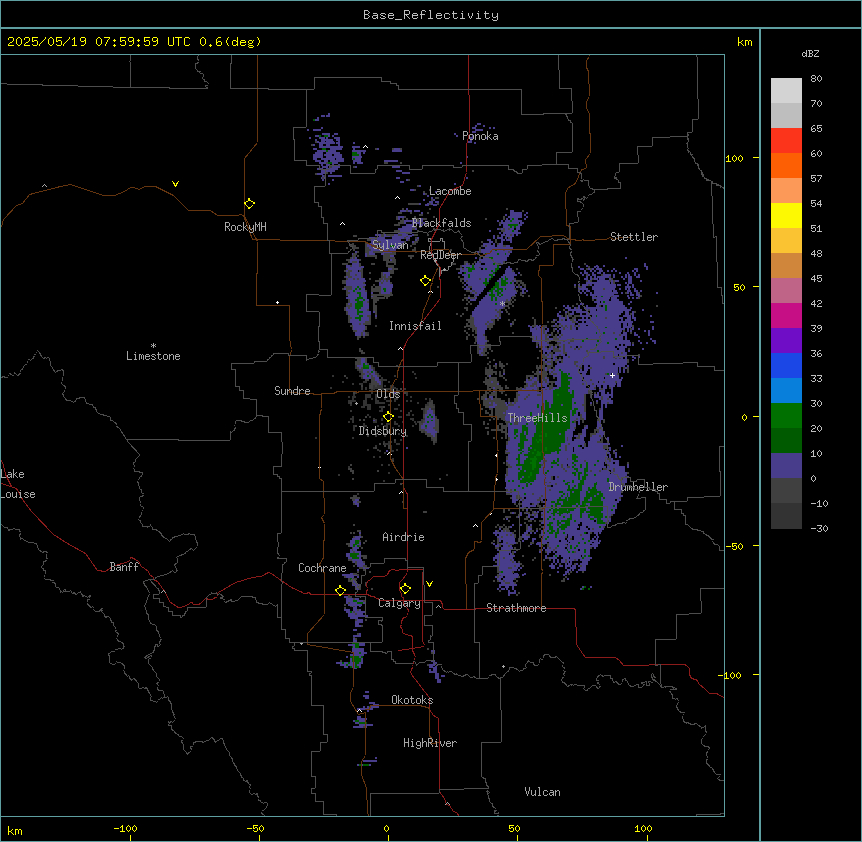This screenshot has width=862, height=842.
Task: Click the asterisk marker above Limestone
Action: 153,346
